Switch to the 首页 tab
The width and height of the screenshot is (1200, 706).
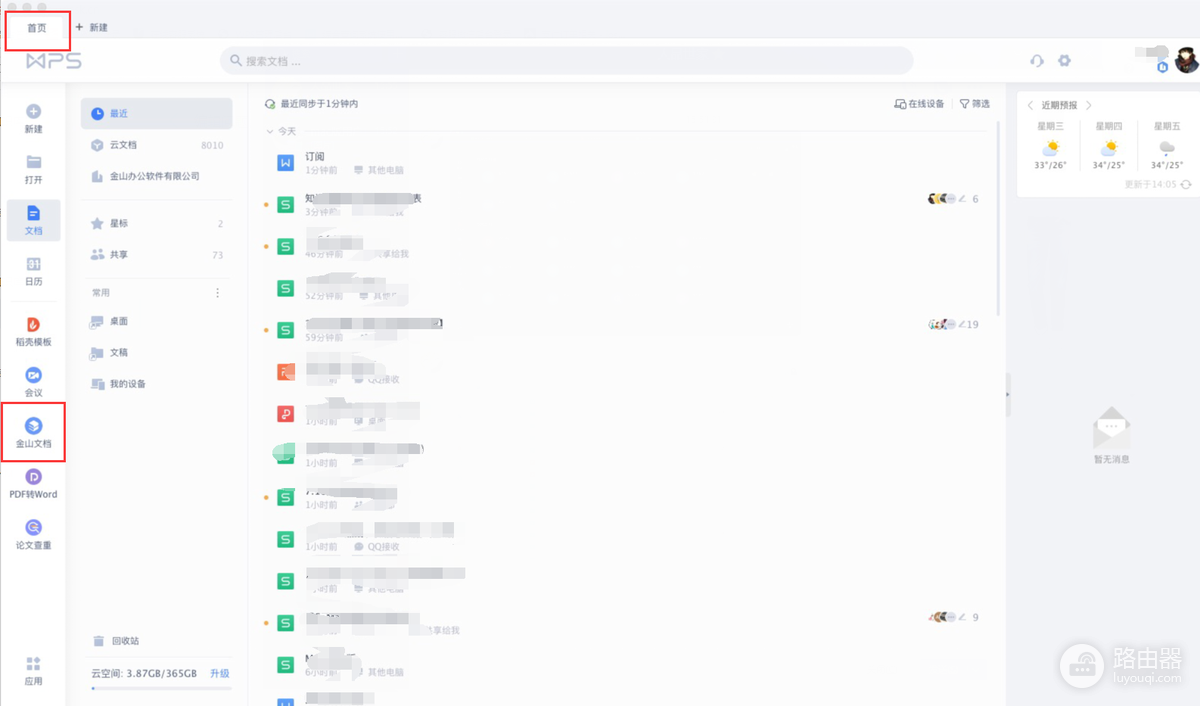[x=37, y=28]
